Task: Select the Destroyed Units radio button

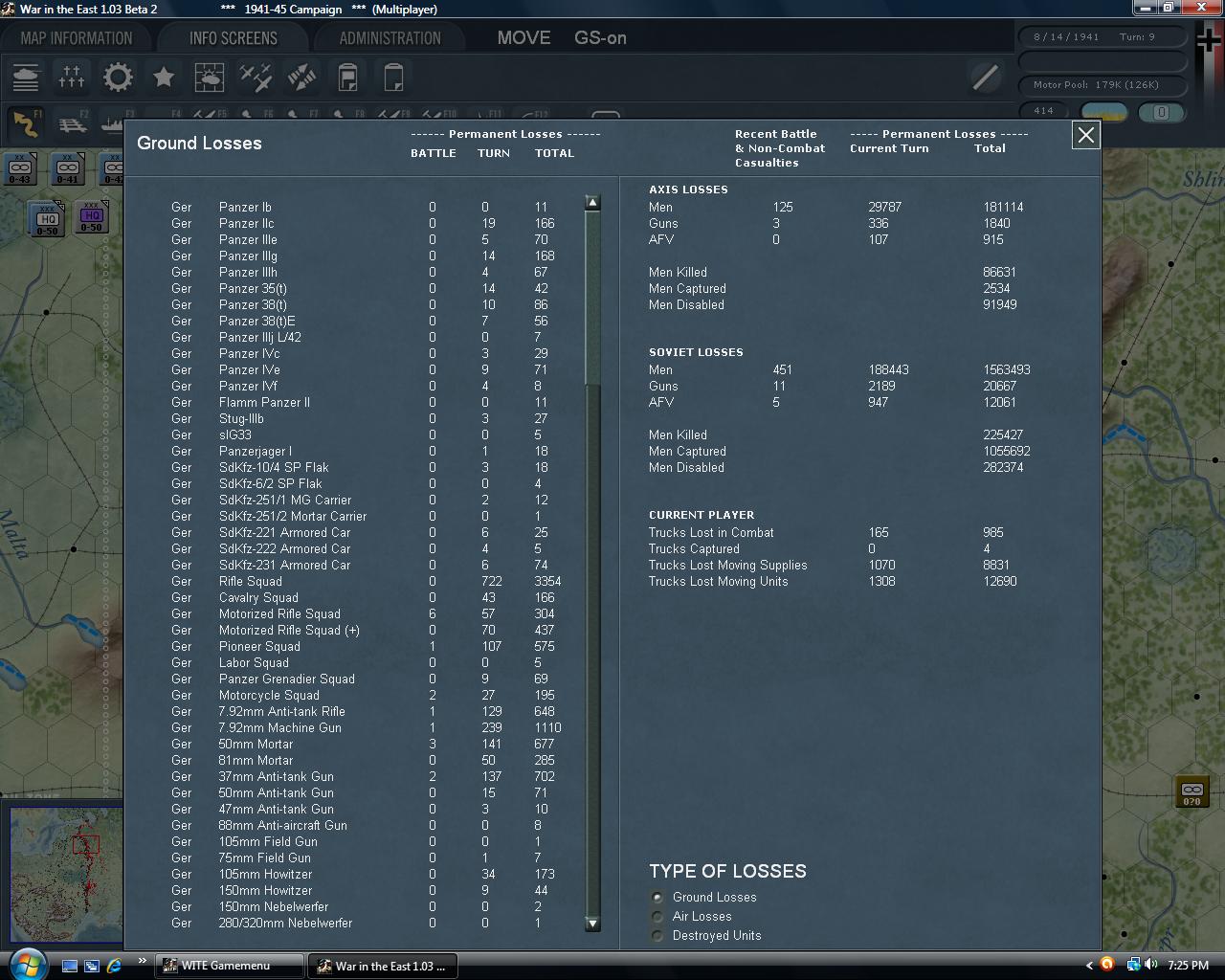Action: tap(657, 935)
